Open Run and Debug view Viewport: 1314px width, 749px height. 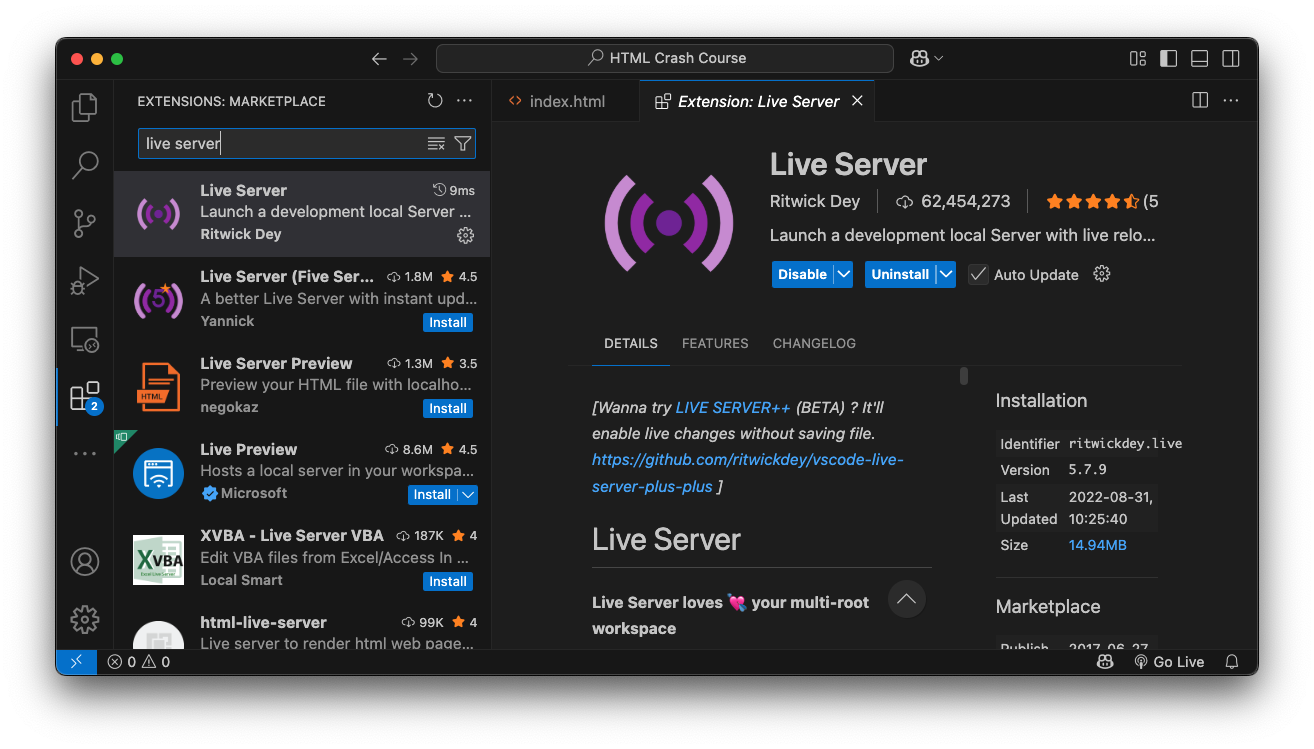tap(85, 281)
